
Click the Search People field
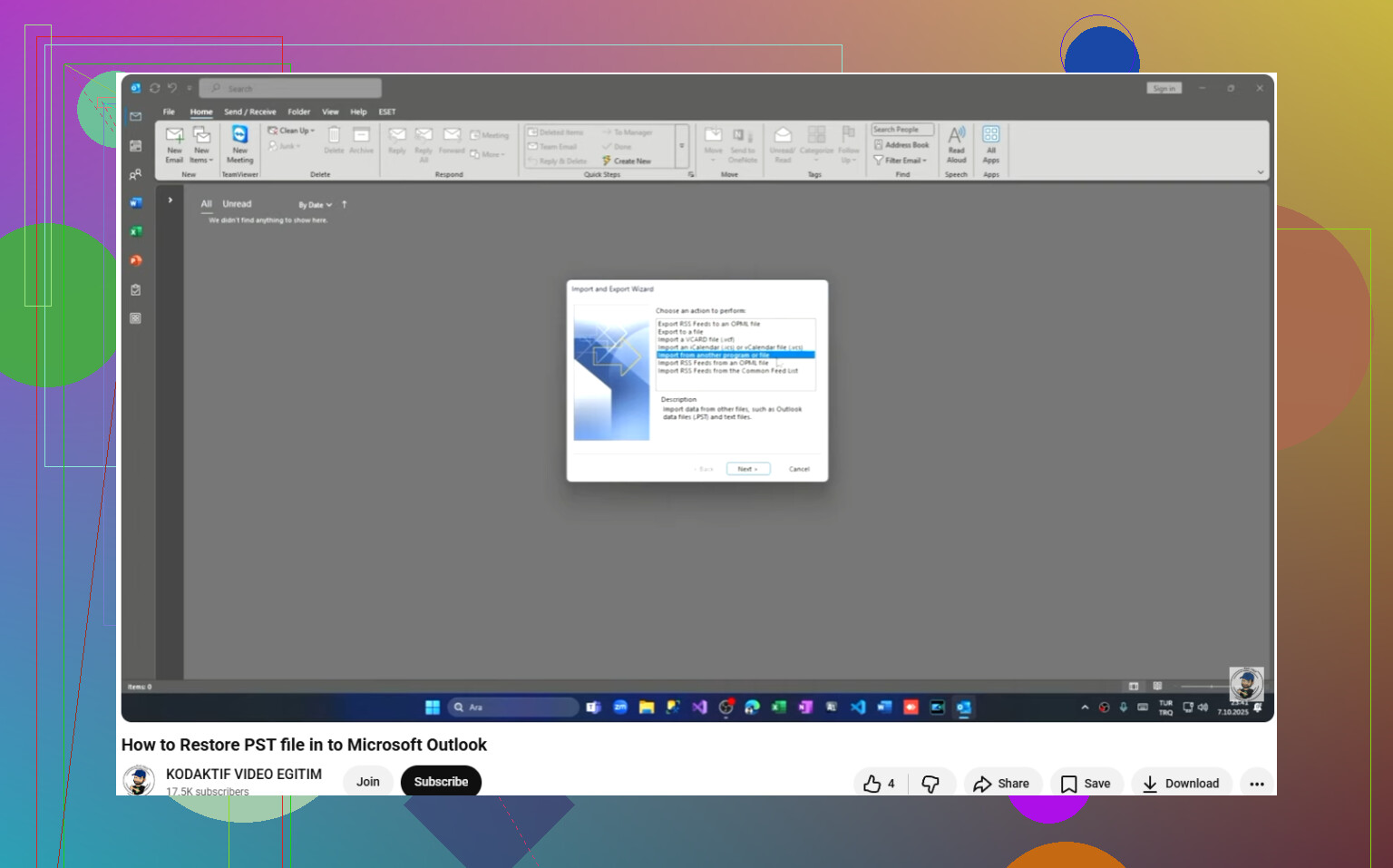901,130
